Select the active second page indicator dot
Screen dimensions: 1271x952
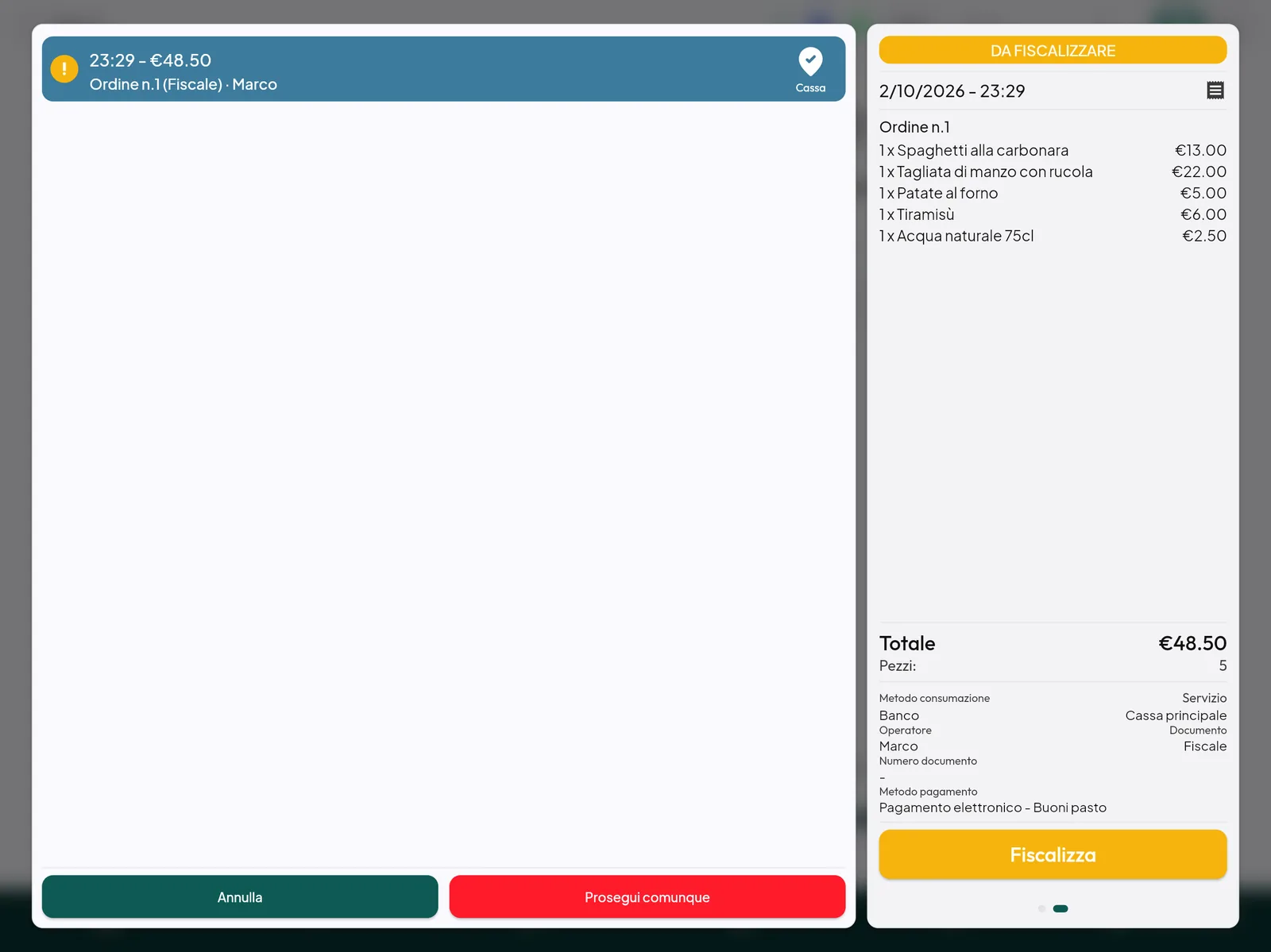pyautogui.click(x=1060, y=908)
